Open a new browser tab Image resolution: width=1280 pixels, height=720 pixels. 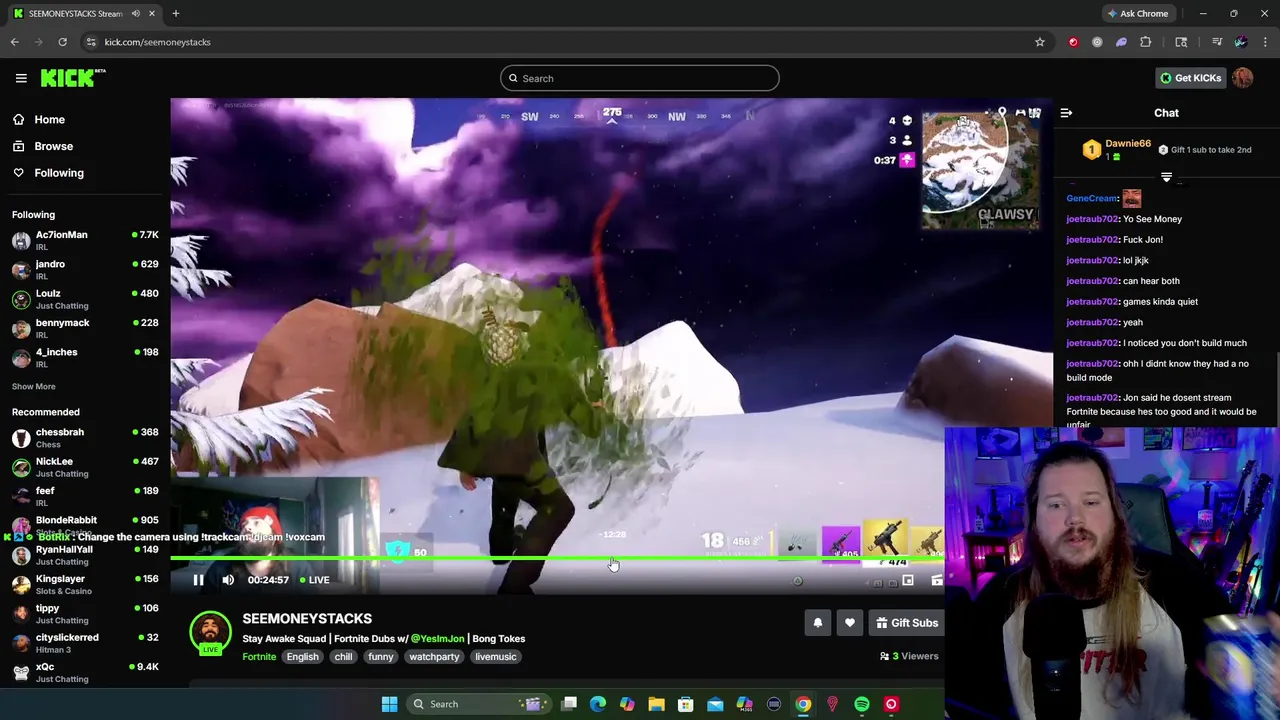175,14
